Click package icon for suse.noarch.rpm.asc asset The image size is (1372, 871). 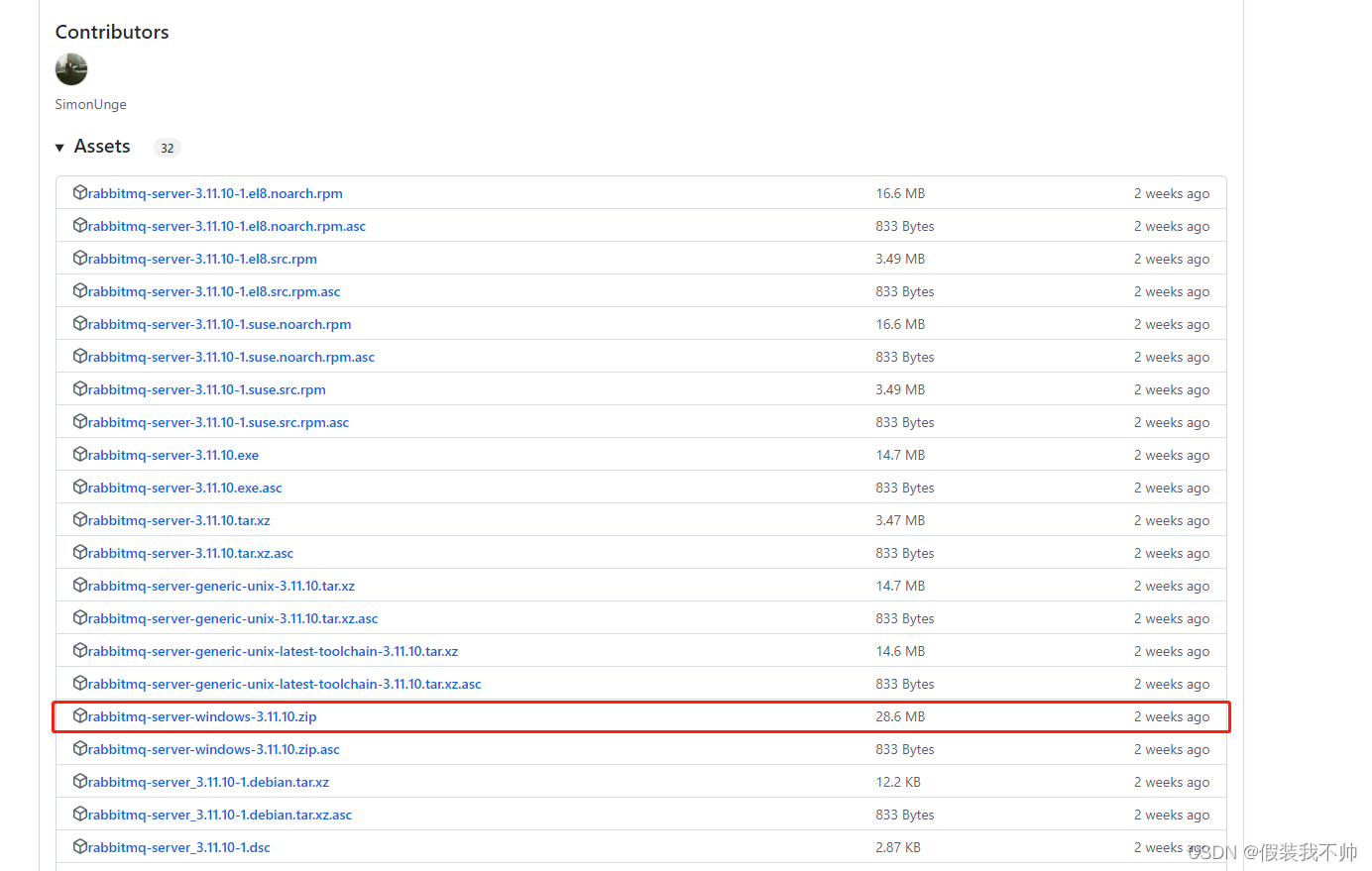(80, 356)
